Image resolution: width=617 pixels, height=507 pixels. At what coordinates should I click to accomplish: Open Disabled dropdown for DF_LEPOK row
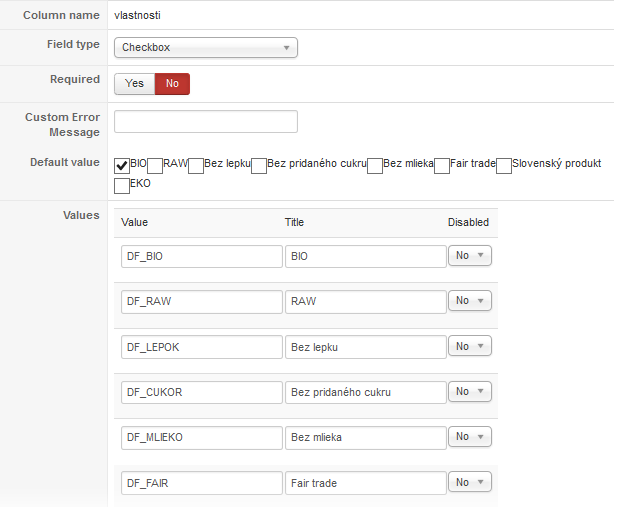(x=470, y=346)
